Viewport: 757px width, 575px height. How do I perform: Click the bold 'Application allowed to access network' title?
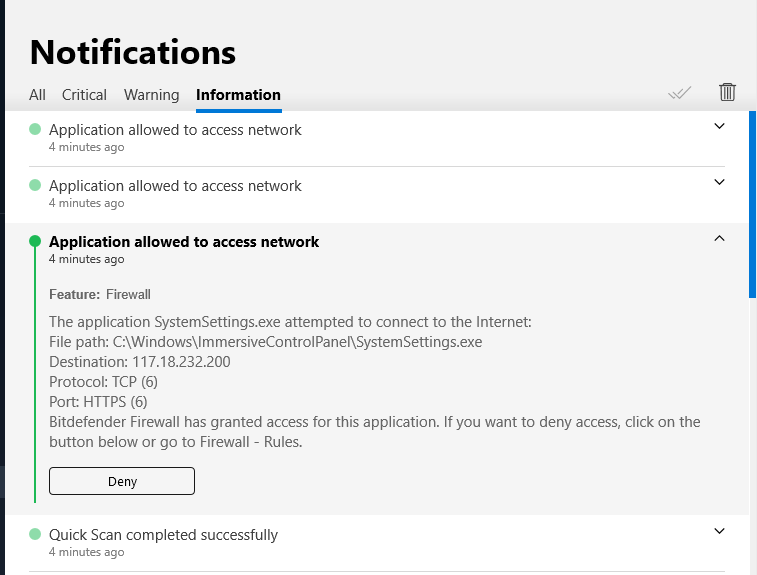coord(184,242)
